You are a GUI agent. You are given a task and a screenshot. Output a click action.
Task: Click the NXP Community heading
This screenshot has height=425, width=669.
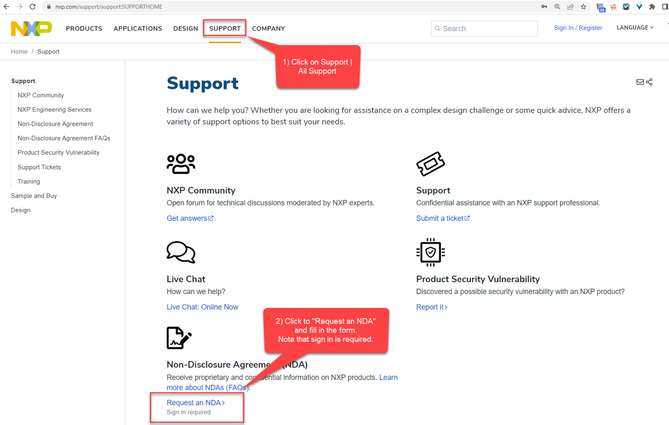point(201,190)
